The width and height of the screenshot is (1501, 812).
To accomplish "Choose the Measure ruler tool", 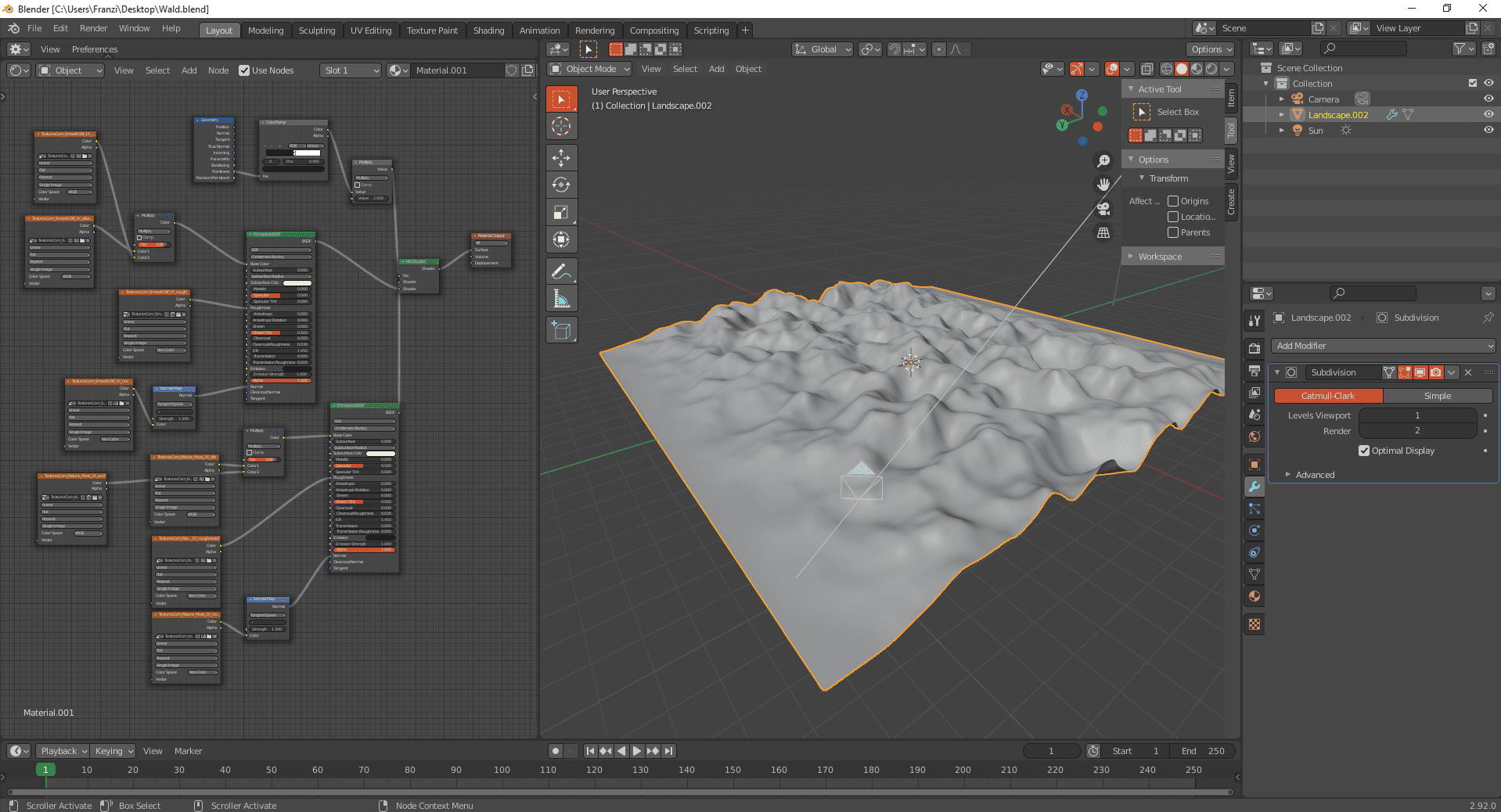I will click(561, 299).
